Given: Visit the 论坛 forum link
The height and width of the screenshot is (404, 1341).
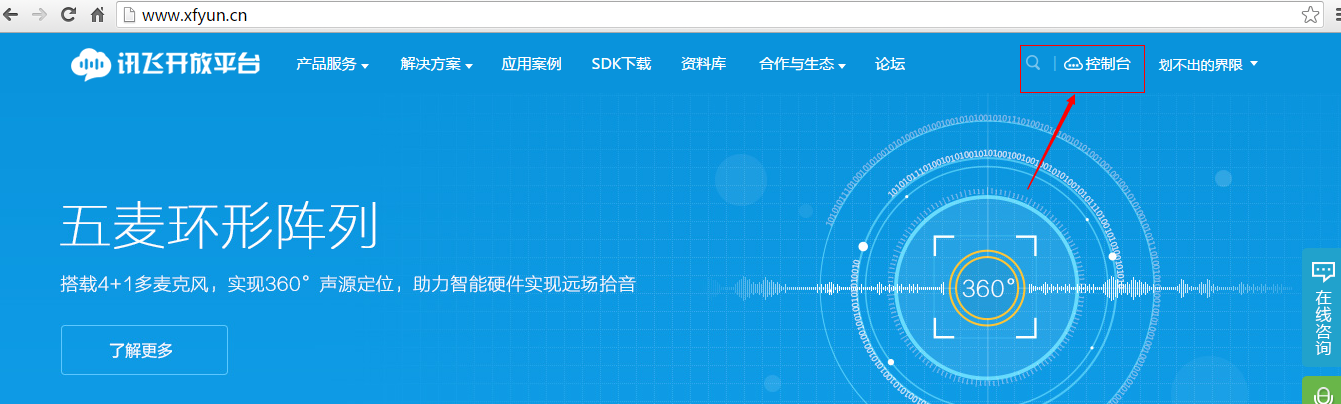Looking at the screenshot, I should click(x=890, y=64).
